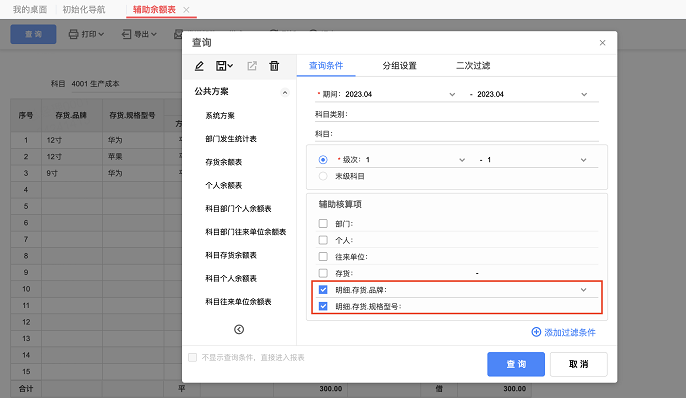
Task: Switch to the 分组设置 tab
Action: coord(399,66)
